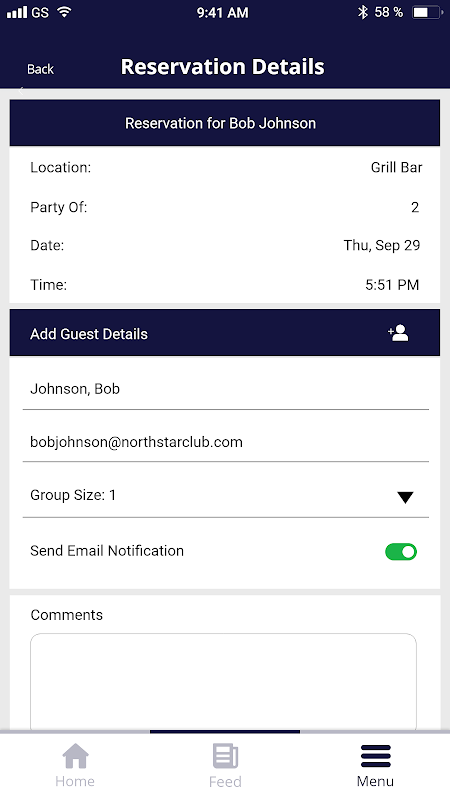Image resolution: width=450 pixels, height=800 pixels.
Task: Edit the bobjohnson@northstarclub.com email field
Action: pos(226,442)
